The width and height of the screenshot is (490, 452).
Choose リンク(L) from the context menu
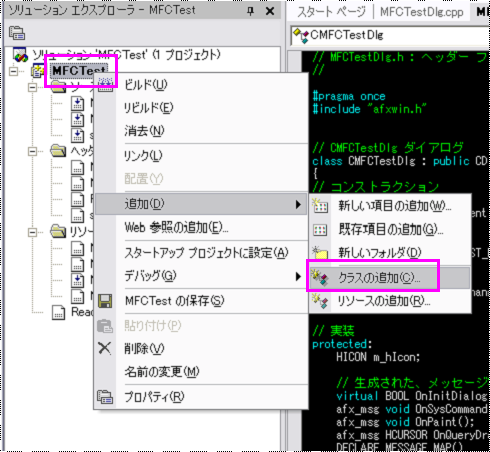pos(201,156)
